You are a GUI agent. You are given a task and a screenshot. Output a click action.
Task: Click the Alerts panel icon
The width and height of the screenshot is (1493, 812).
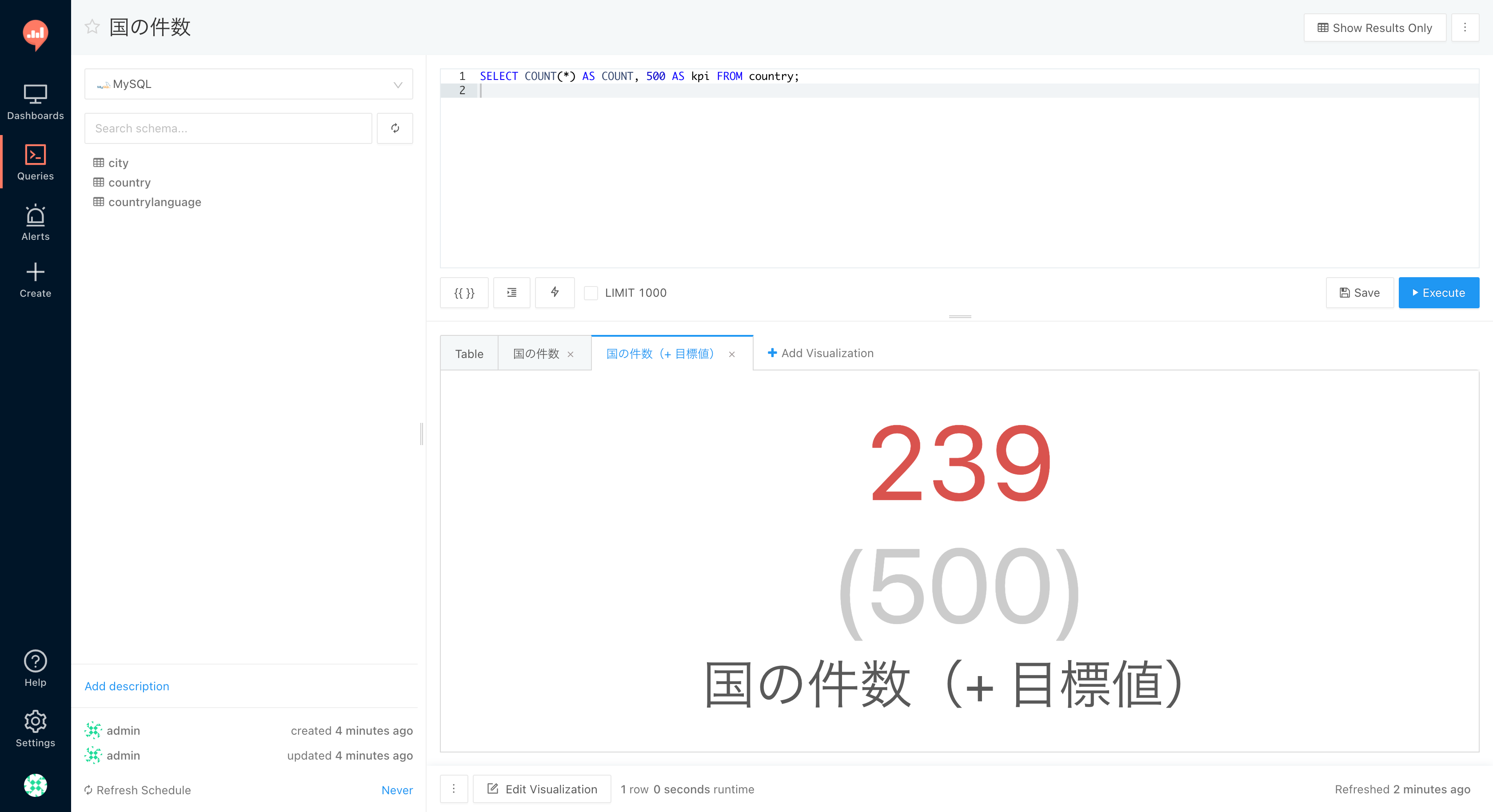coord(35,223)
